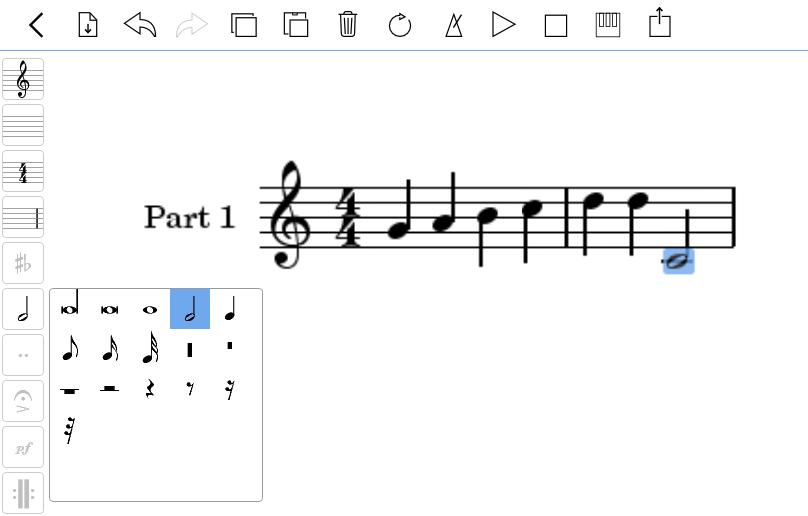Open the sharp and flat accidentals palette
808x516 pixels.
[23, 263]
